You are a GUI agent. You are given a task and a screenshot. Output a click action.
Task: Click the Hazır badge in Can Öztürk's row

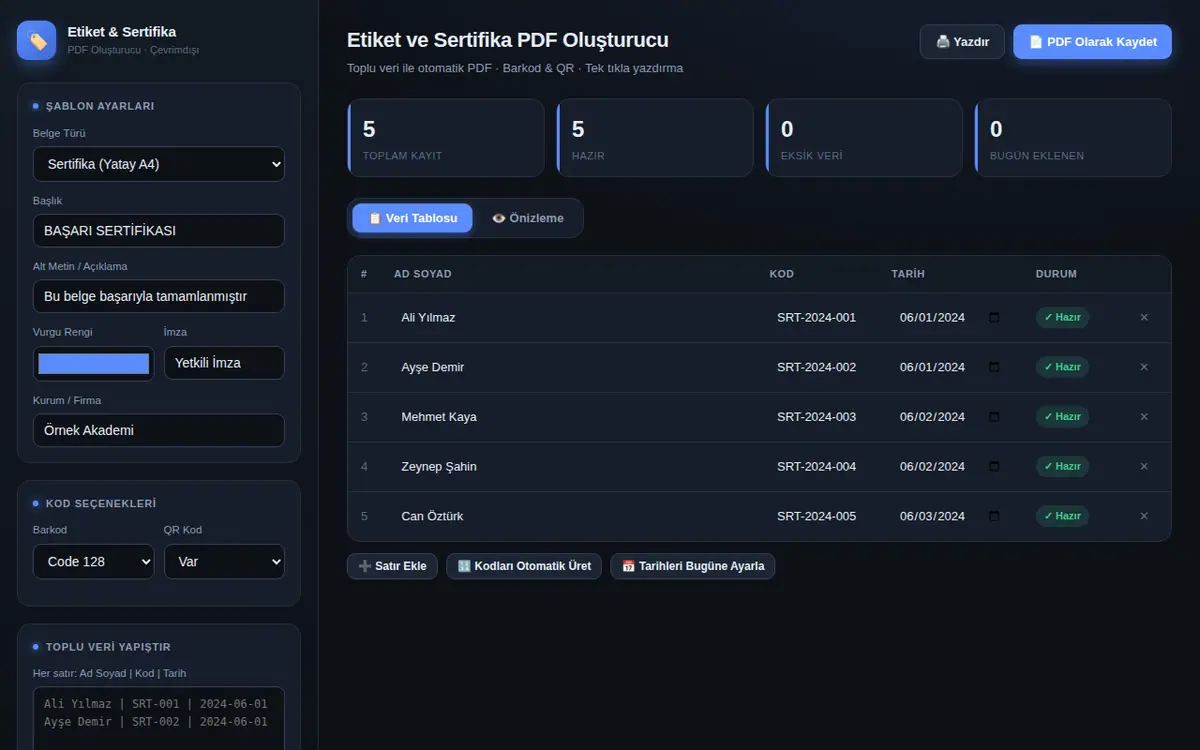(x=1062, y=516)
